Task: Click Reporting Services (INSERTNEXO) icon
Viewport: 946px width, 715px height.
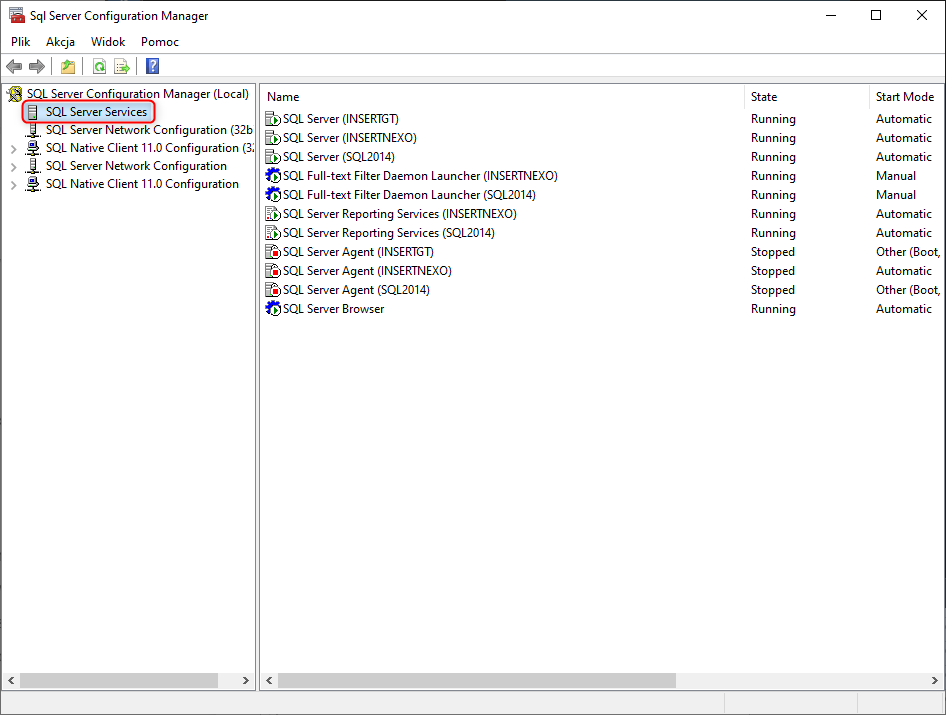Action: click(273, 214)
